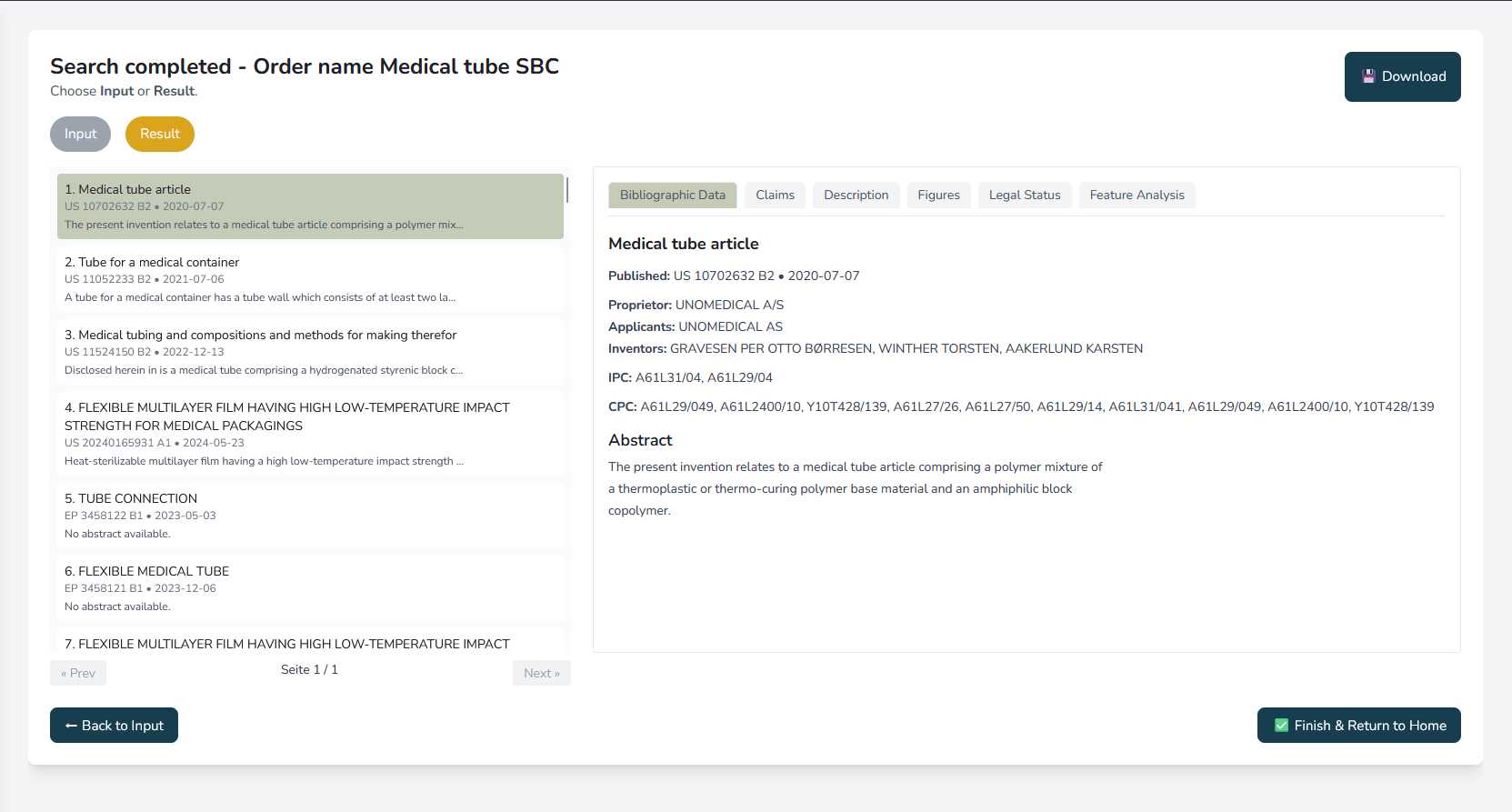The width and height of the screenshot is (1512, 812).
Task: Switch to the Description tab
Action: click(x=856, y=195)
